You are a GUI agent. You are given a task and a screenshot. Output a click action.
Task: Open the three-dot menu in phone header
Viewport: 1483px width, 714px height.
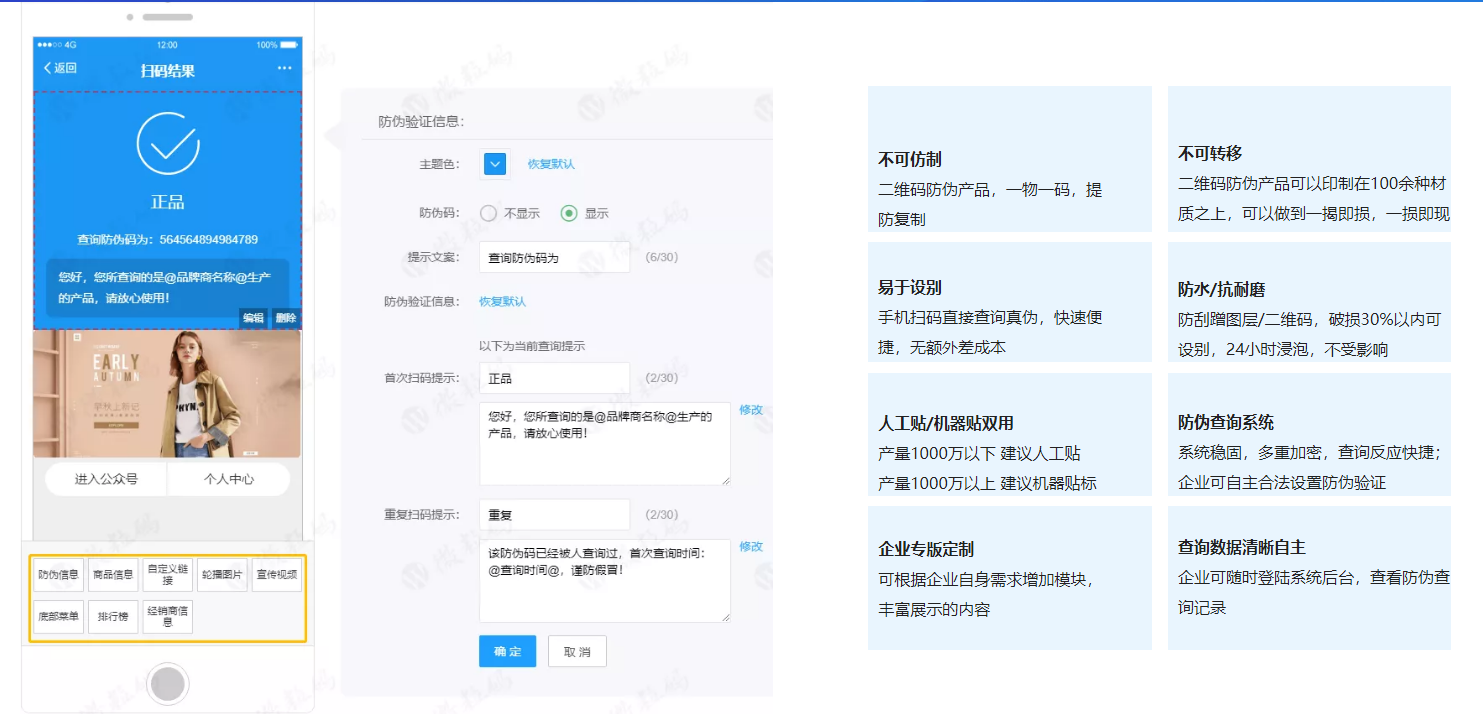point(285,68)
